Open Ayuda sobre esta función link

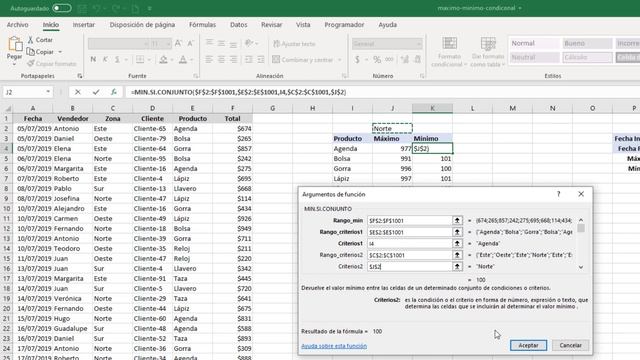click(x=334, y=346)
